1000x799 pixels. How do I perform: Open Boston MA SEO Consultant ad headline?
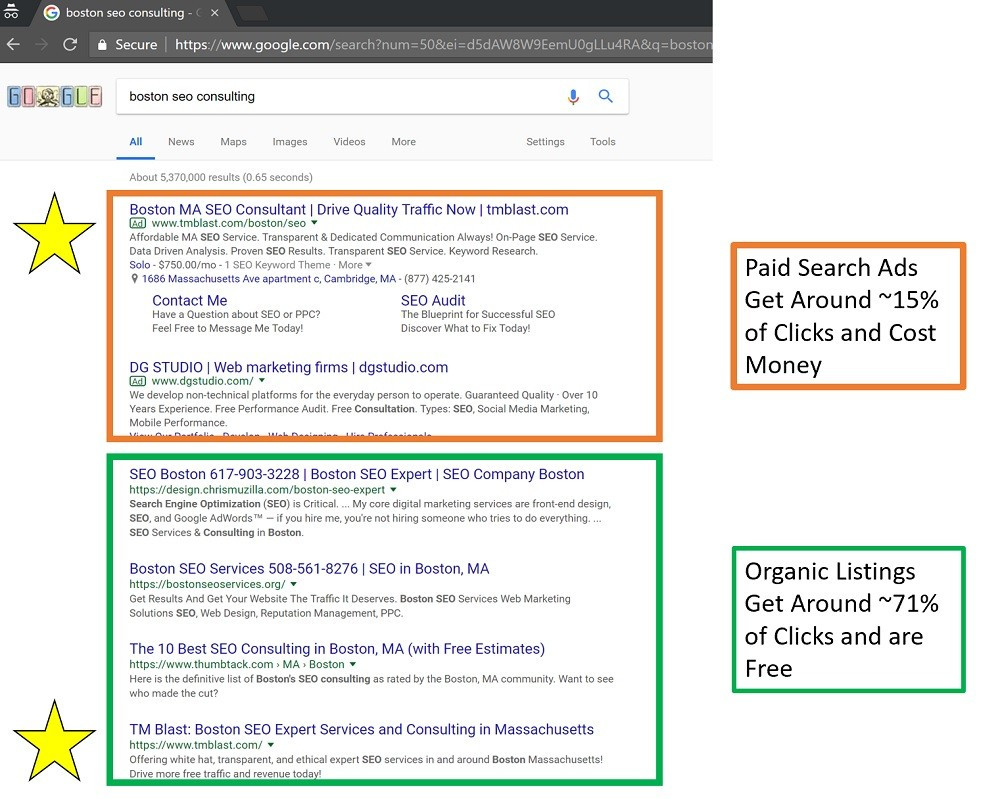pos(349,209)
